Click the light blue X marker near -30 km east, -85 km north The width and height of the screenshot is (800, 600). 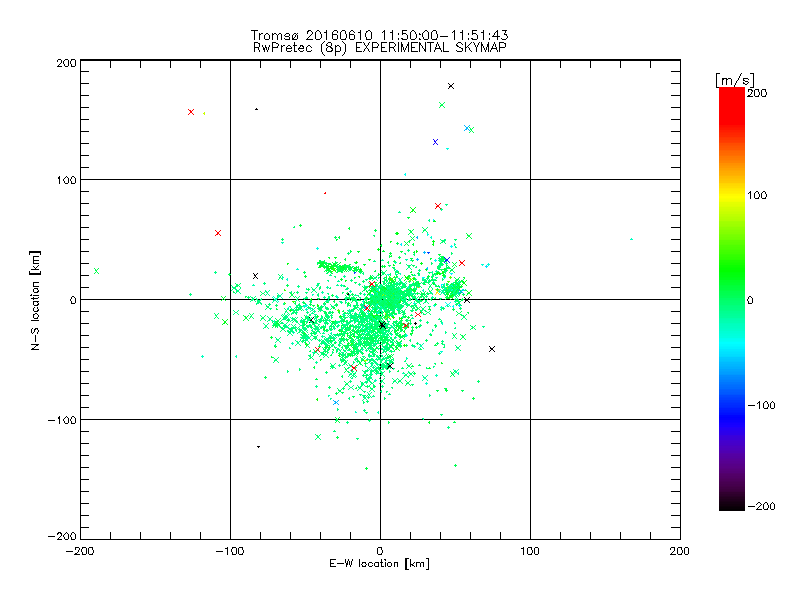point(336,403)
